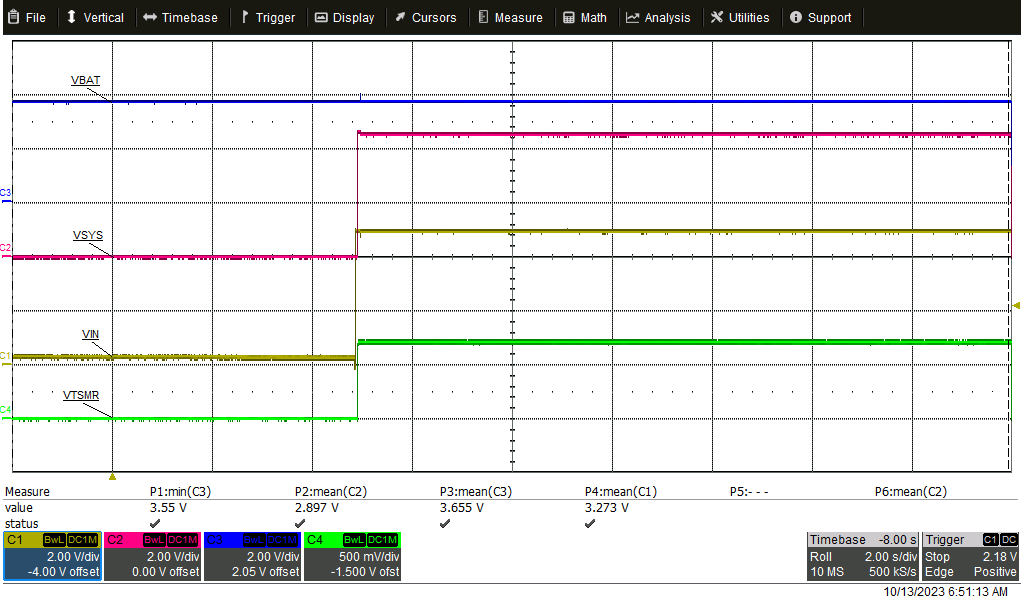This screenshot has width=1024, height=600.
Task: Click the Display icon in the toolbar
Action: [322, 17]
